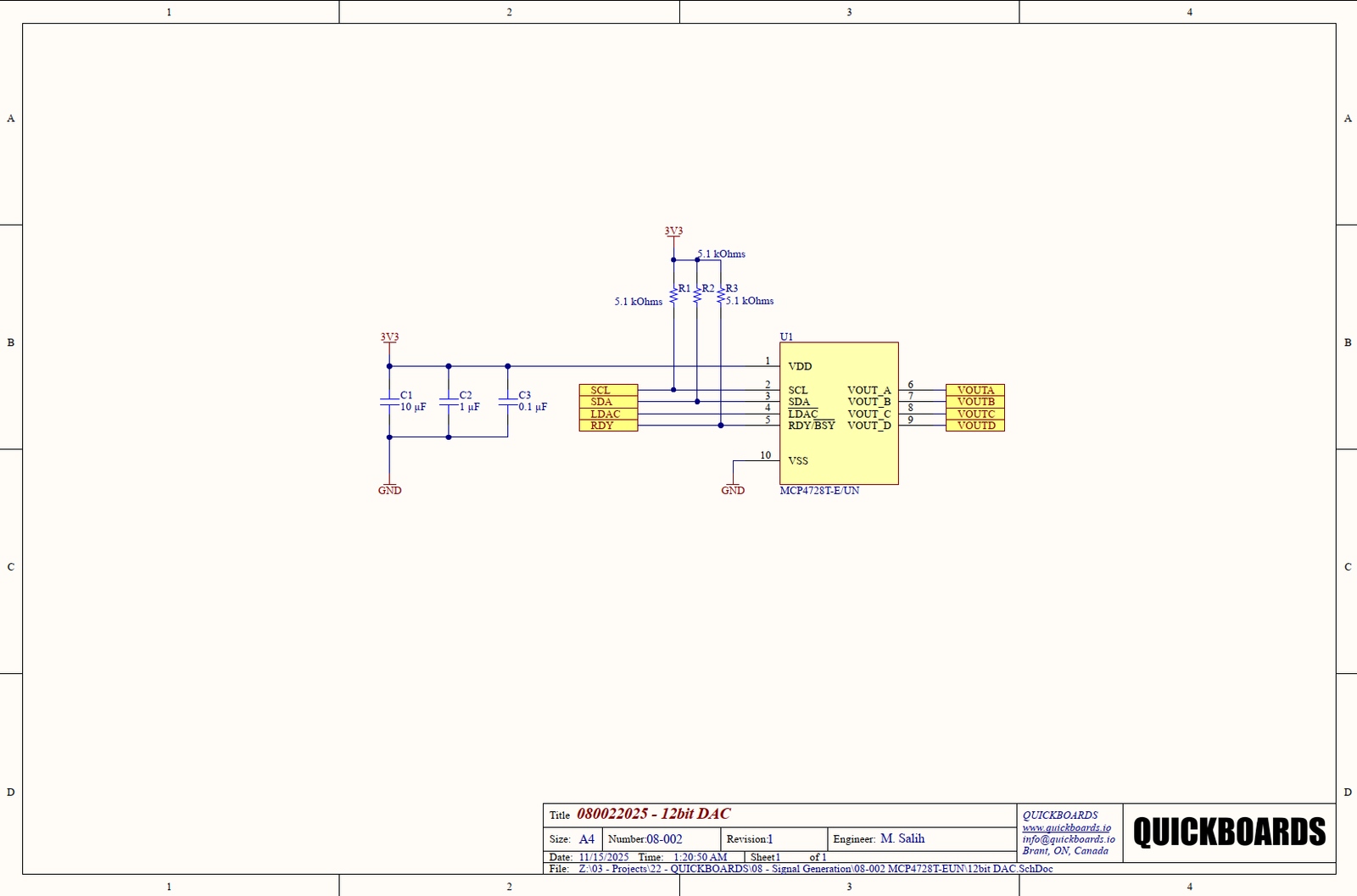Image resolution: width=1357 pixels, height=896 pixels.
Task: Click the R3 resistor symbol
Action: [x=721, y=295]
